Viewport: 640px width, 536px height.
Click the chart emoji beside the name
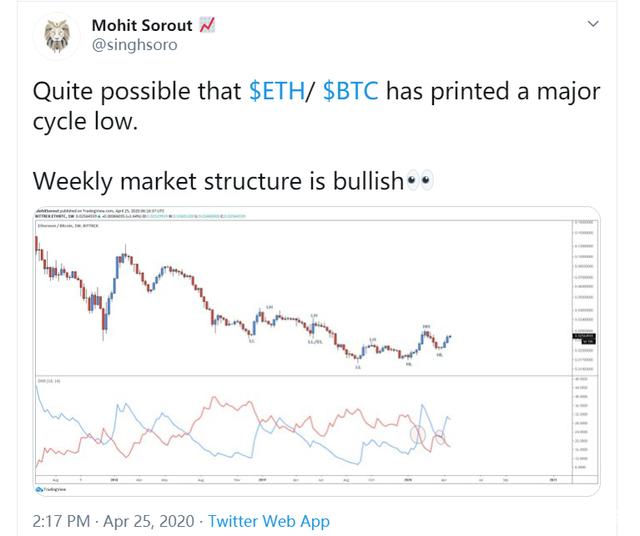point(207,25)
